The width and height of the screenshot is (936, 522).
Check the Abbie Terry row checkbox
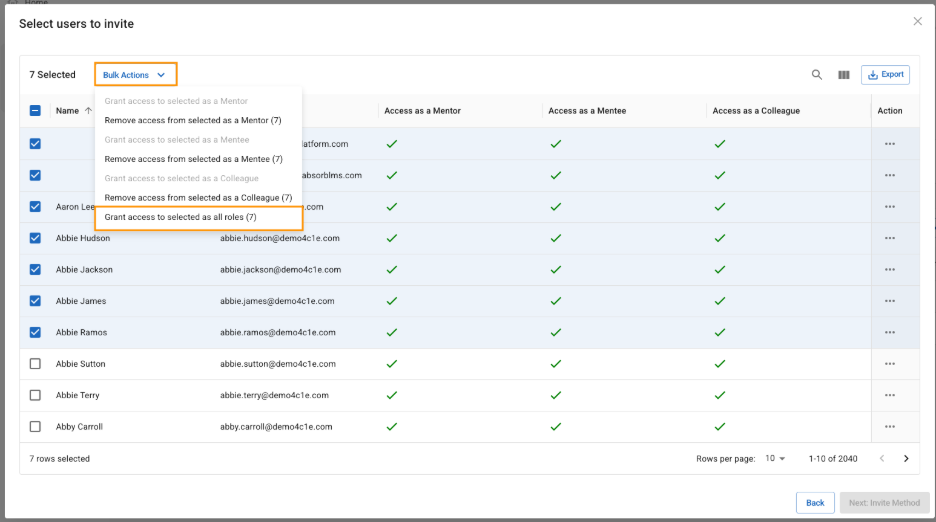(35, 395)
